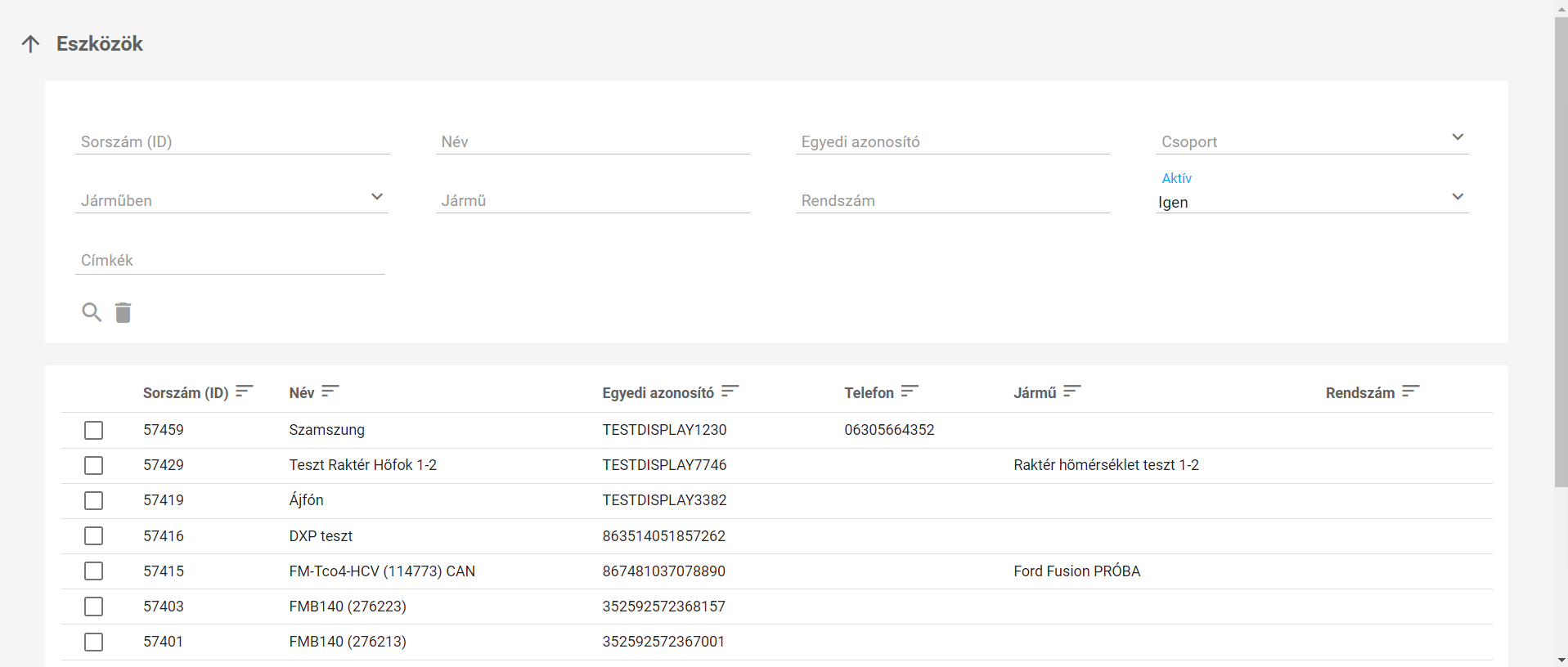Clear filters with the trash icon
This screenshot has height=667, width=1568.
[x=123, y=312]
